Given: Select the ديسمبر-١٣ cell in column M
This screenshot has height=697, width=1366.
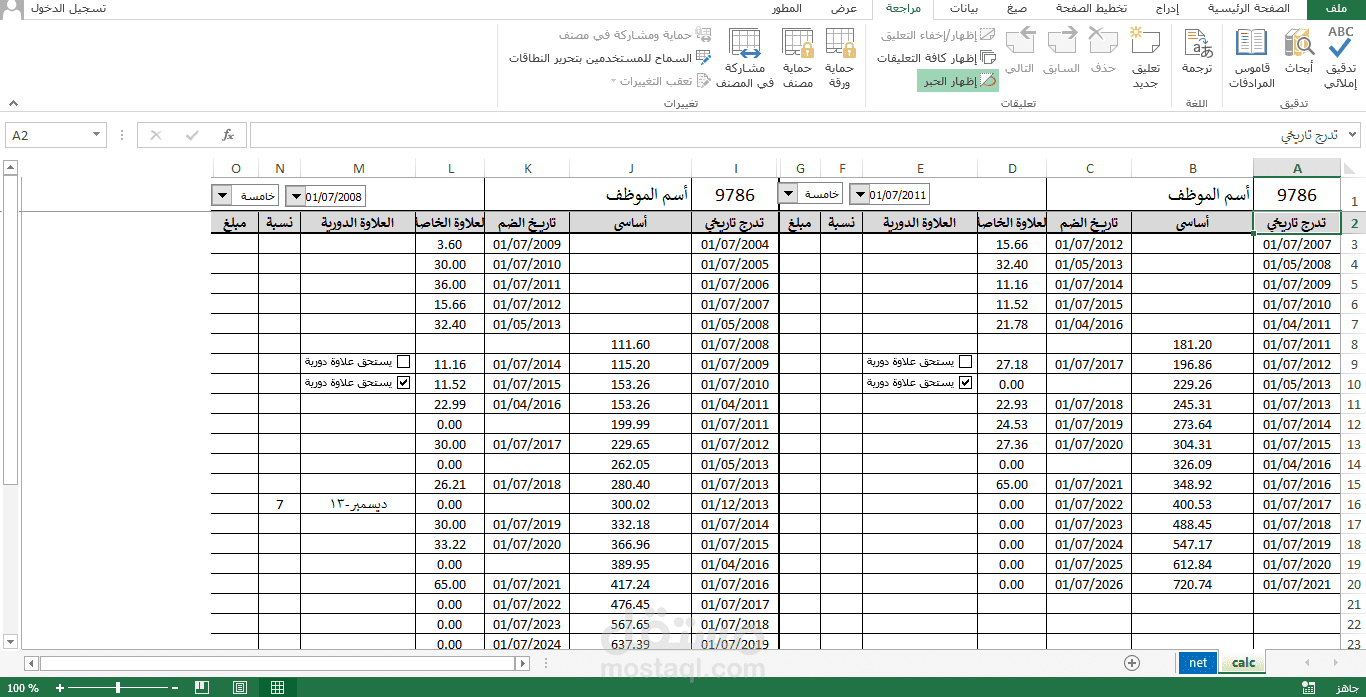Looking at the screenshot, I should [358, 504].
